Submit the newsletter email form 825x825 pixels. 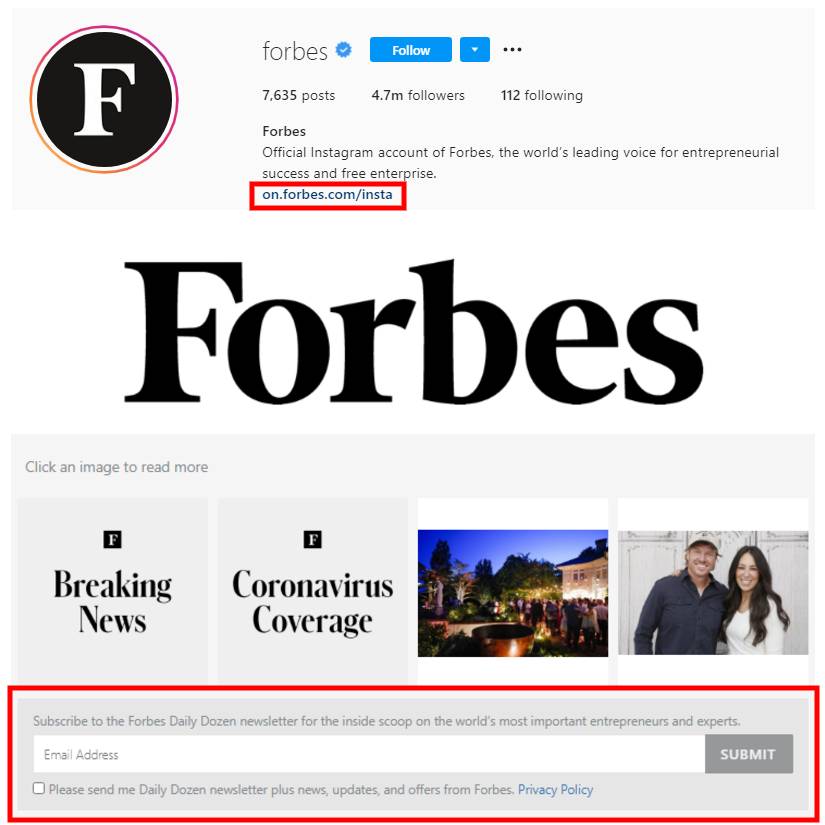point(748,754)
